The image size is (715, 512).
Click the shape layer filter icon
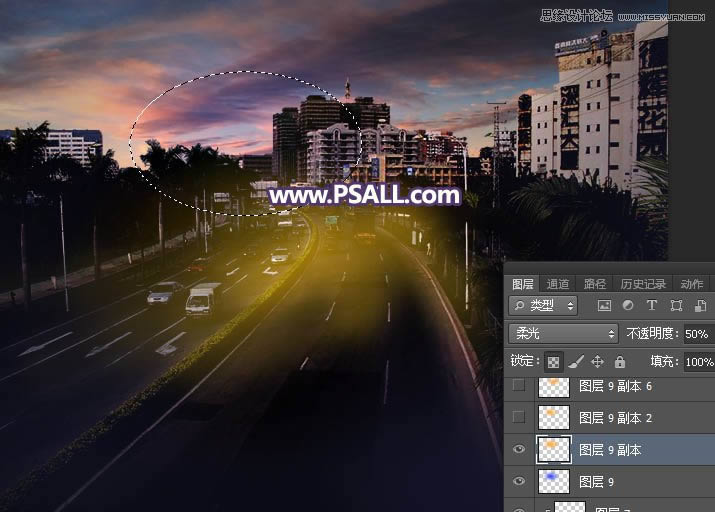pos(676,306)
